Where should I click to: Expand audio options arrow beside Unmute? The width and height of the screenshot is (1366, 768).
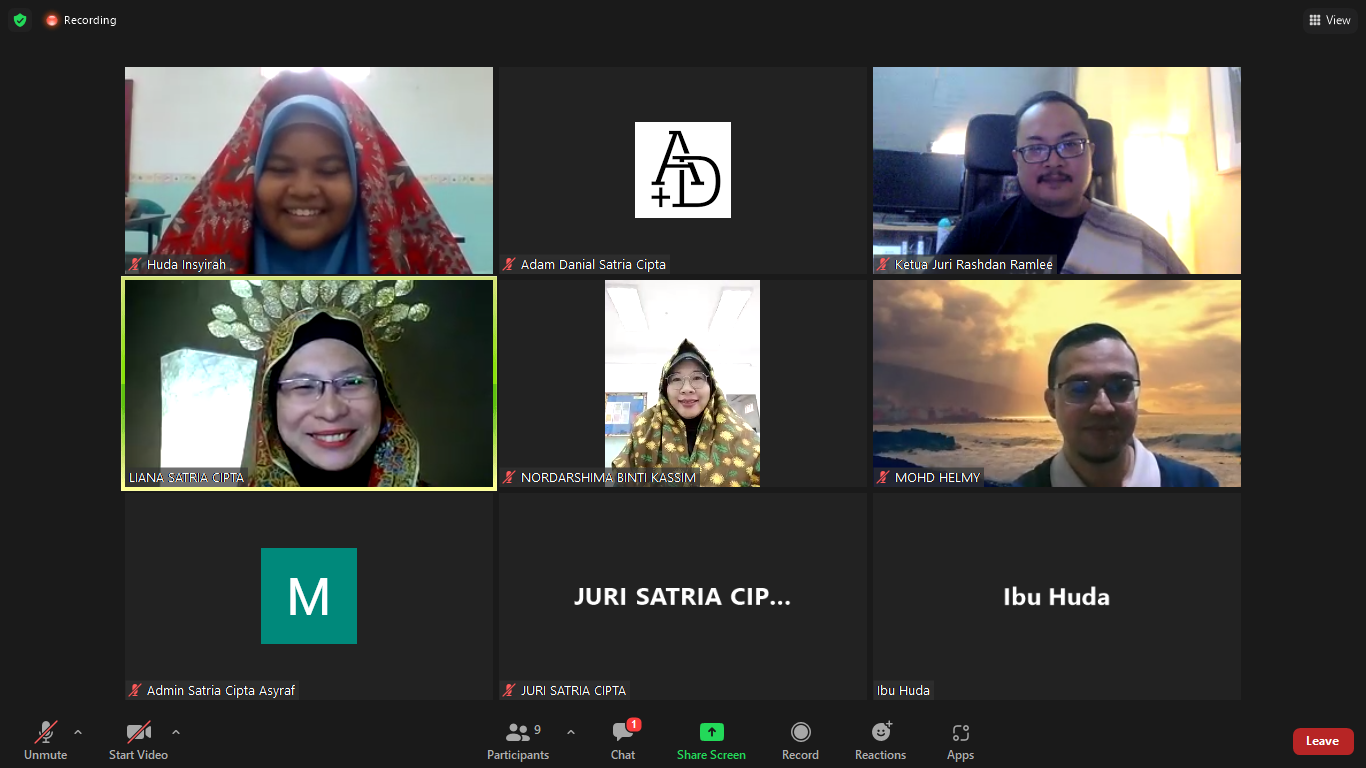[x=78, y=732]
